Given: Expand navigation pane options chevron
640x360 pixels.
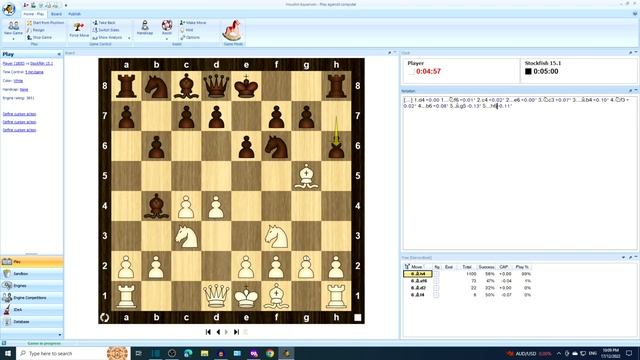Looking at the screenshot, I should (60, 335).
